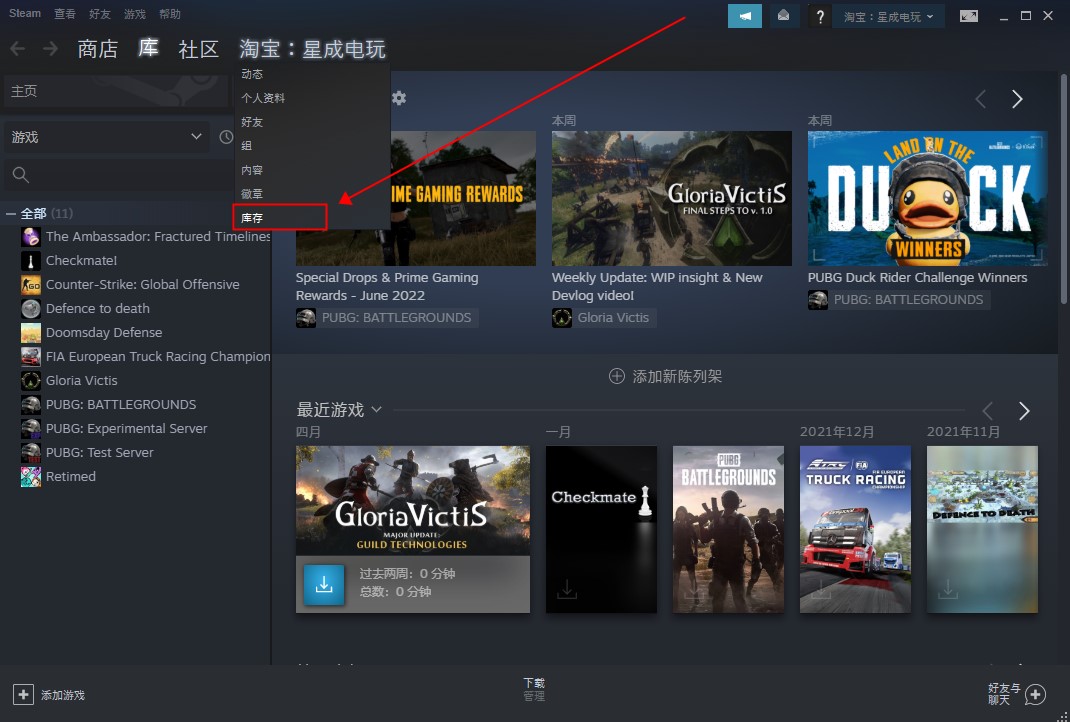Open the account name dropdown at top right
Screen dimensions: 1070x722
(x=888, y=16)
